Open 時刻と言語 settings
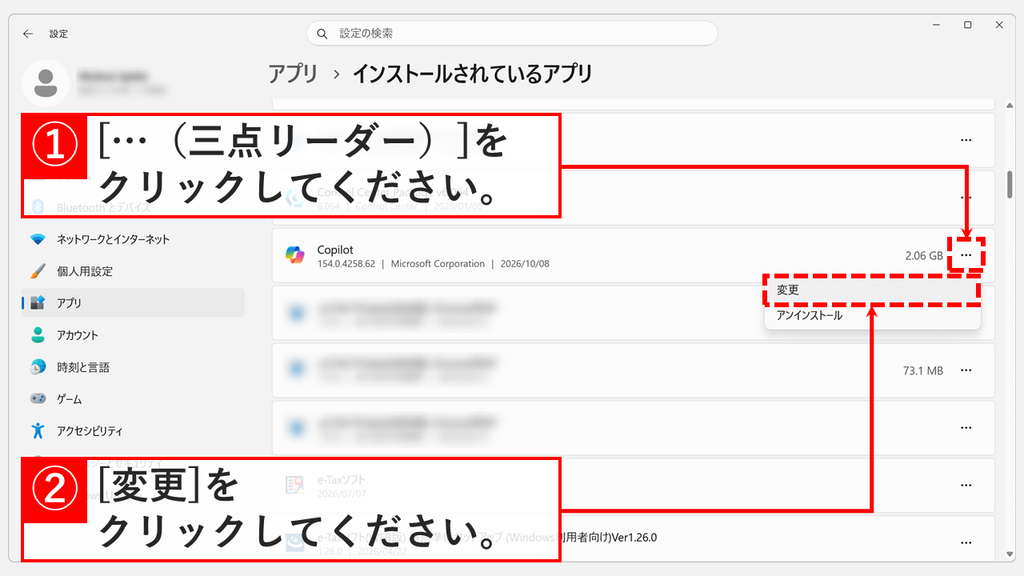Viewport: 1024px width, 576px height. click(133, 367)
